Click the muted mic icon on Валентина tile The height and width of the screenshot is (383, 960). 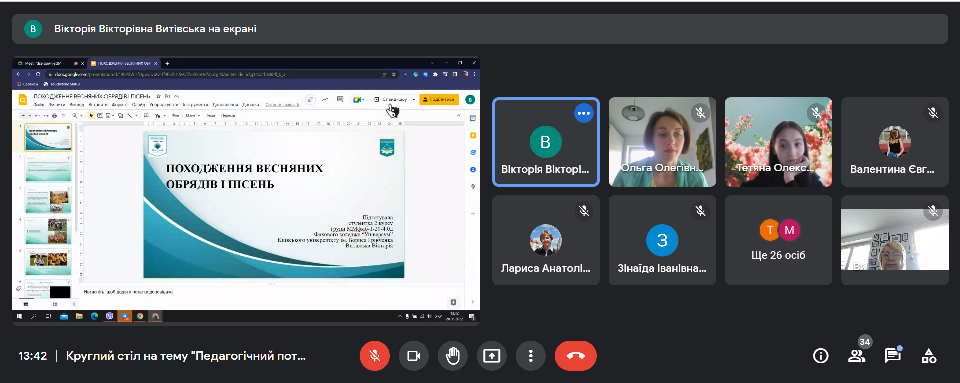[x=932, y=113]
